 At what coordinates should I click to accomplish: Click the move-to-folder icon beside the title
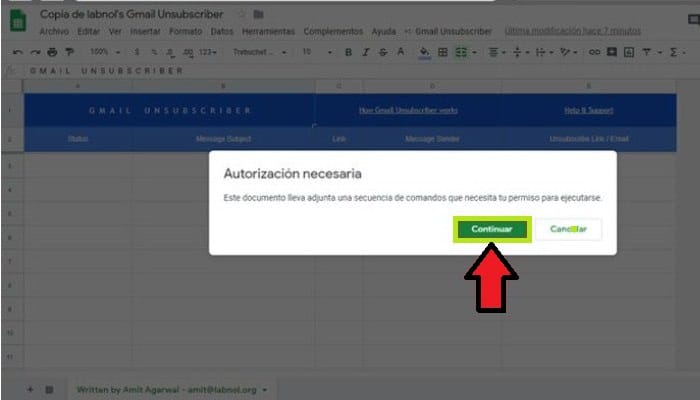(258, 14)
